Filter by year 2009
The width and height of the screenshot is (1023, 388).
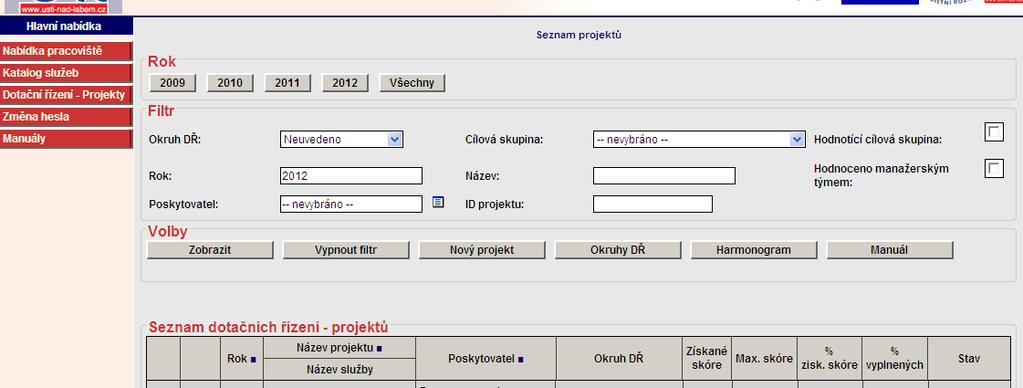coord(173,83)
